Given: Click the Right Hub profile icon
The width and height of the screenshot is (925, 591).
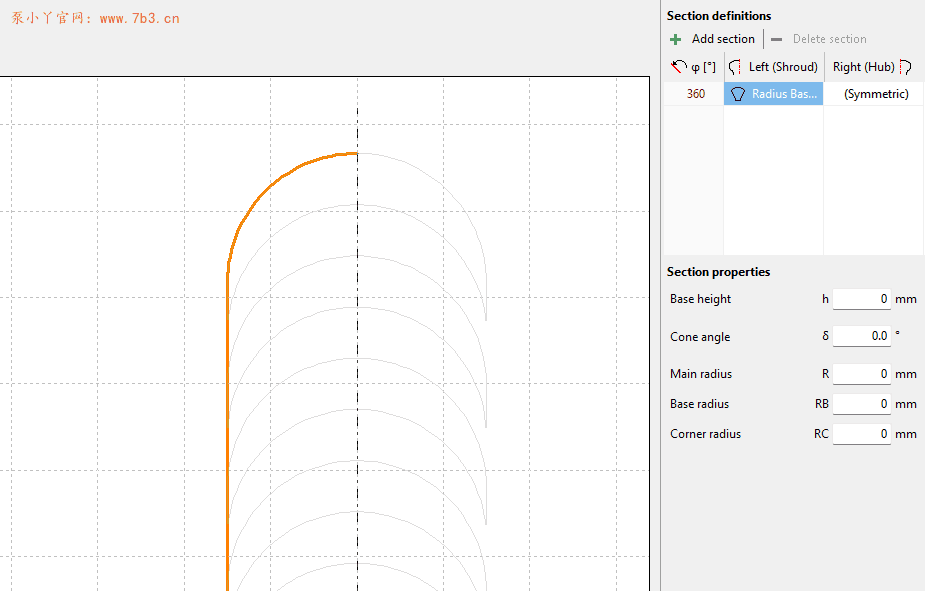Looking at the screenshot, I should [x=905, y=67].
